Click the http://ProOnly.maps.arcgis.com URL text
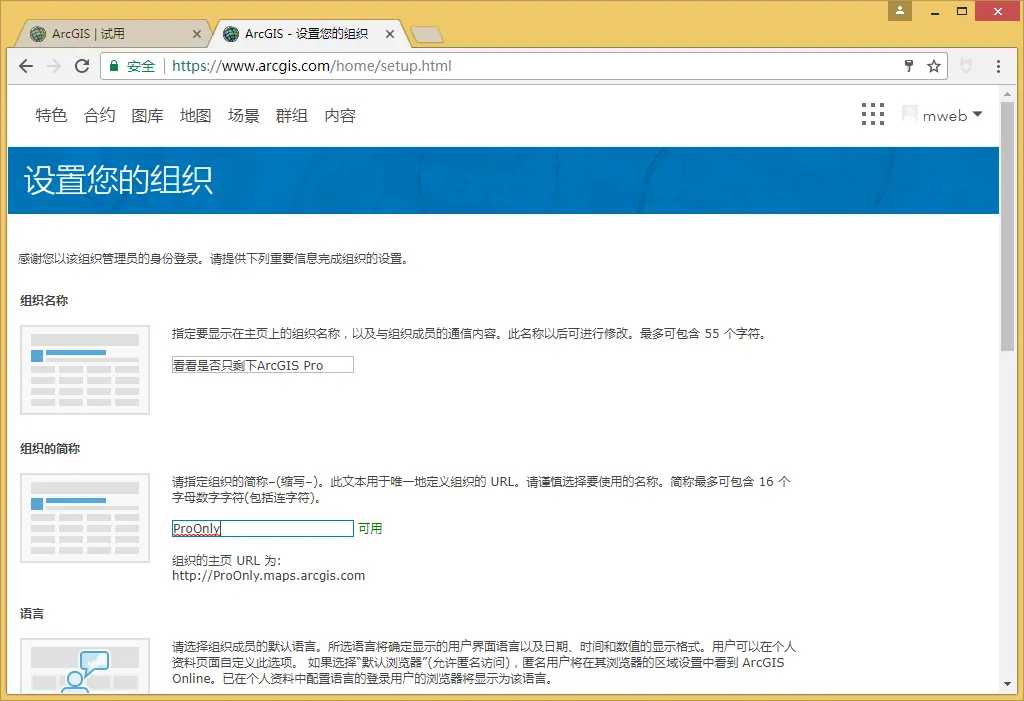The image size is (1024, 701). tap(268, 576)
